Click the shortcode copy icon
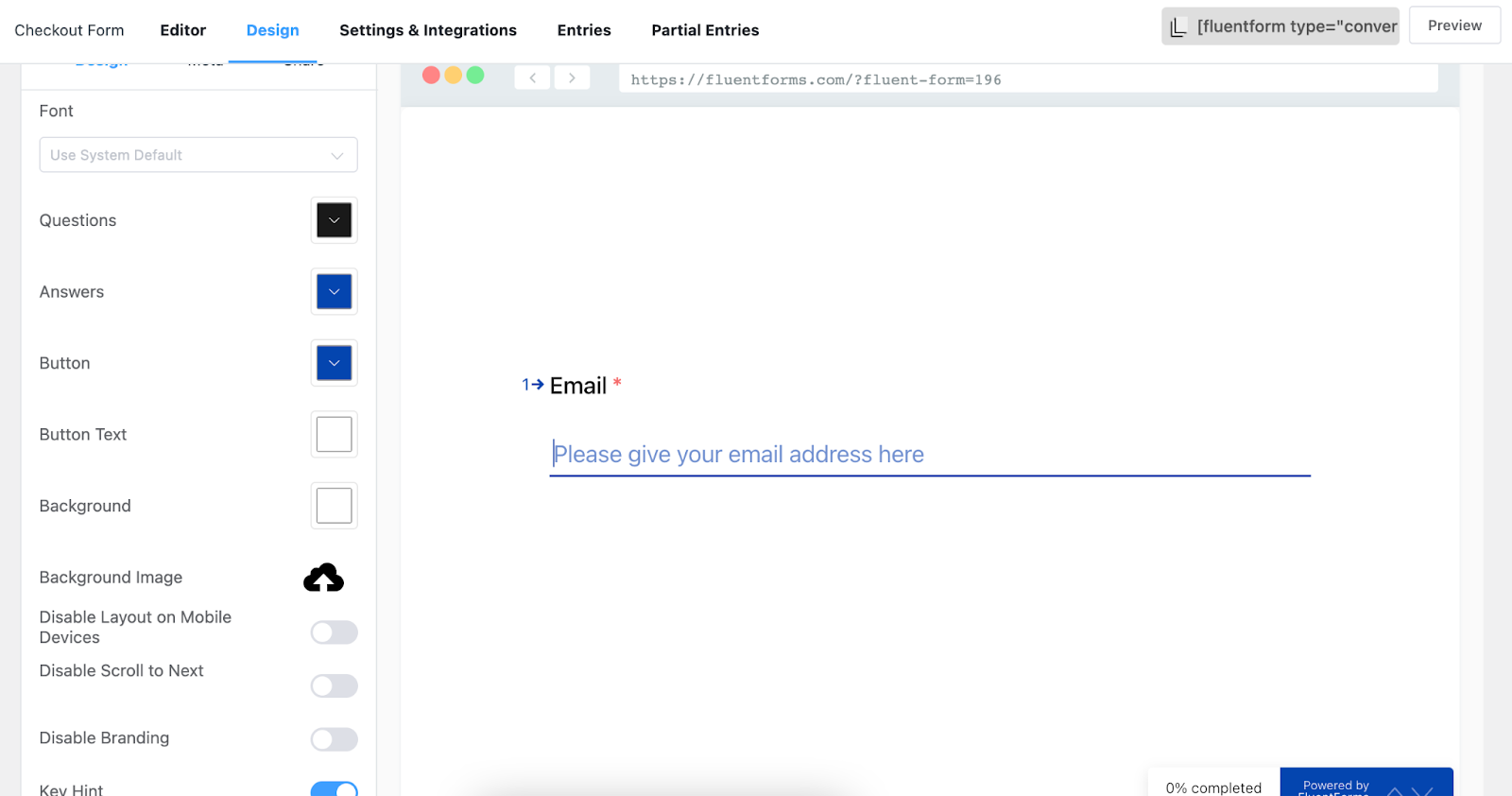 [x=1178, y=27]
